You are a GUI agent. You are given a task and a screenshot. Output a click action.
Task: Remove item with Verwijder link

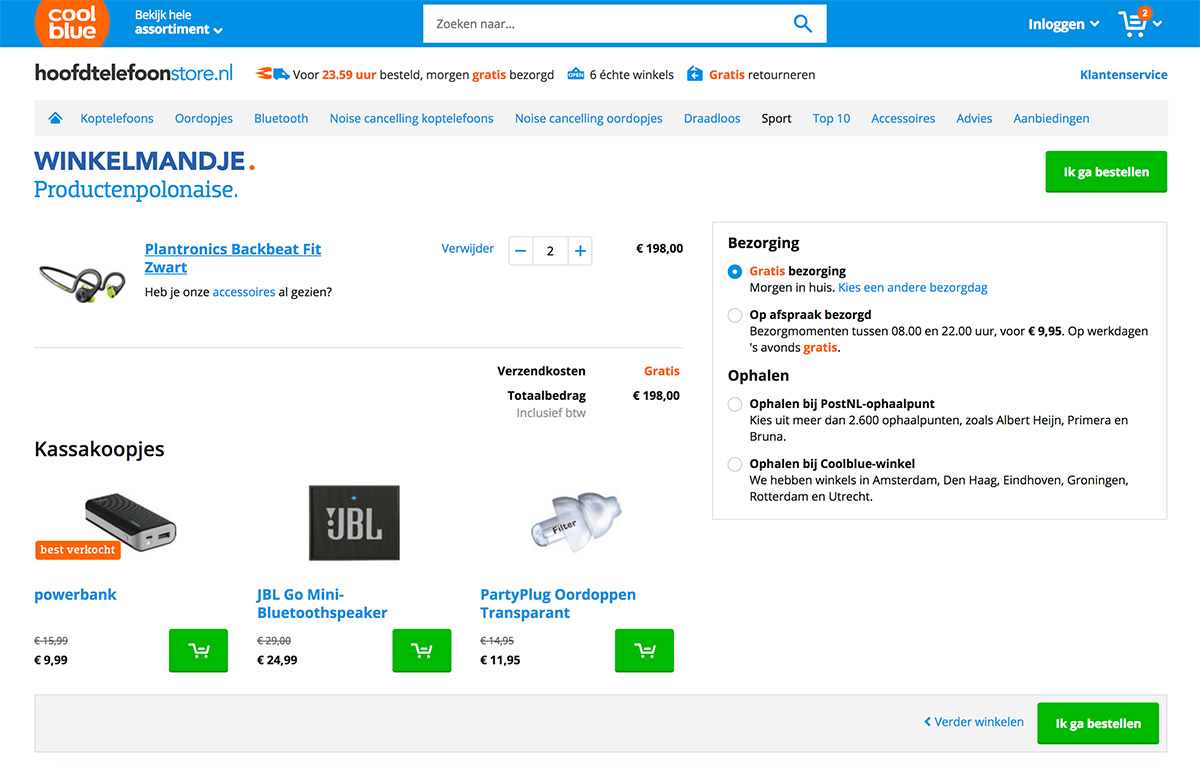click(468, 248)
